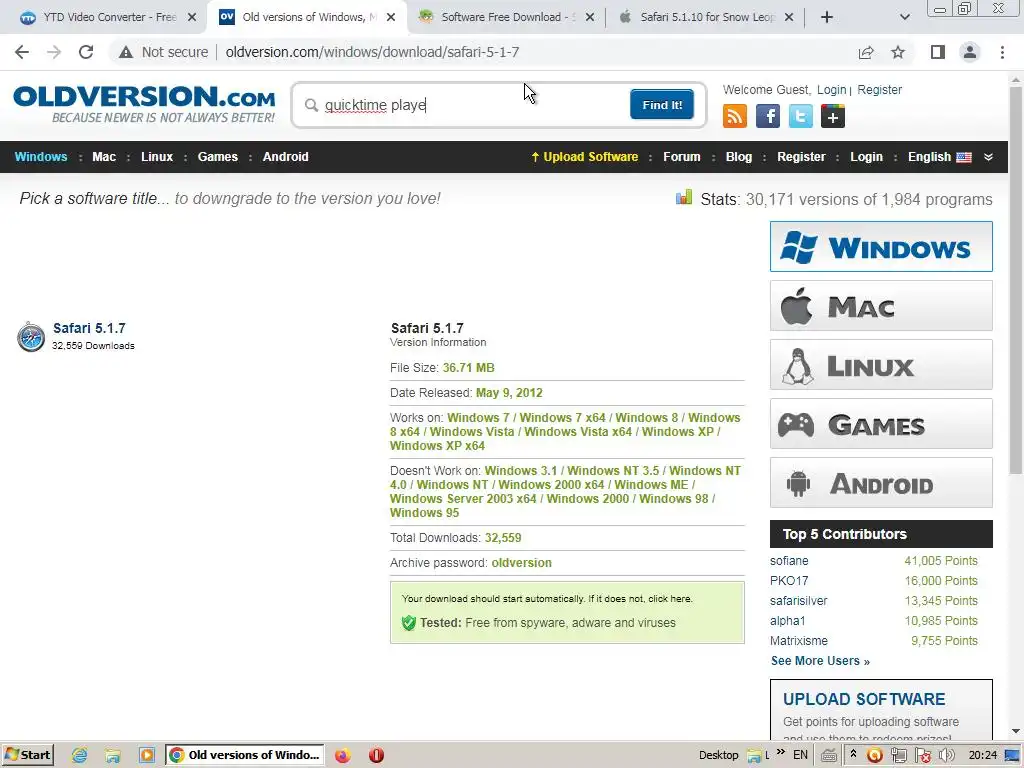
Task: Expand the tab search dropdown arrow
Action: [x=904, y=17]
